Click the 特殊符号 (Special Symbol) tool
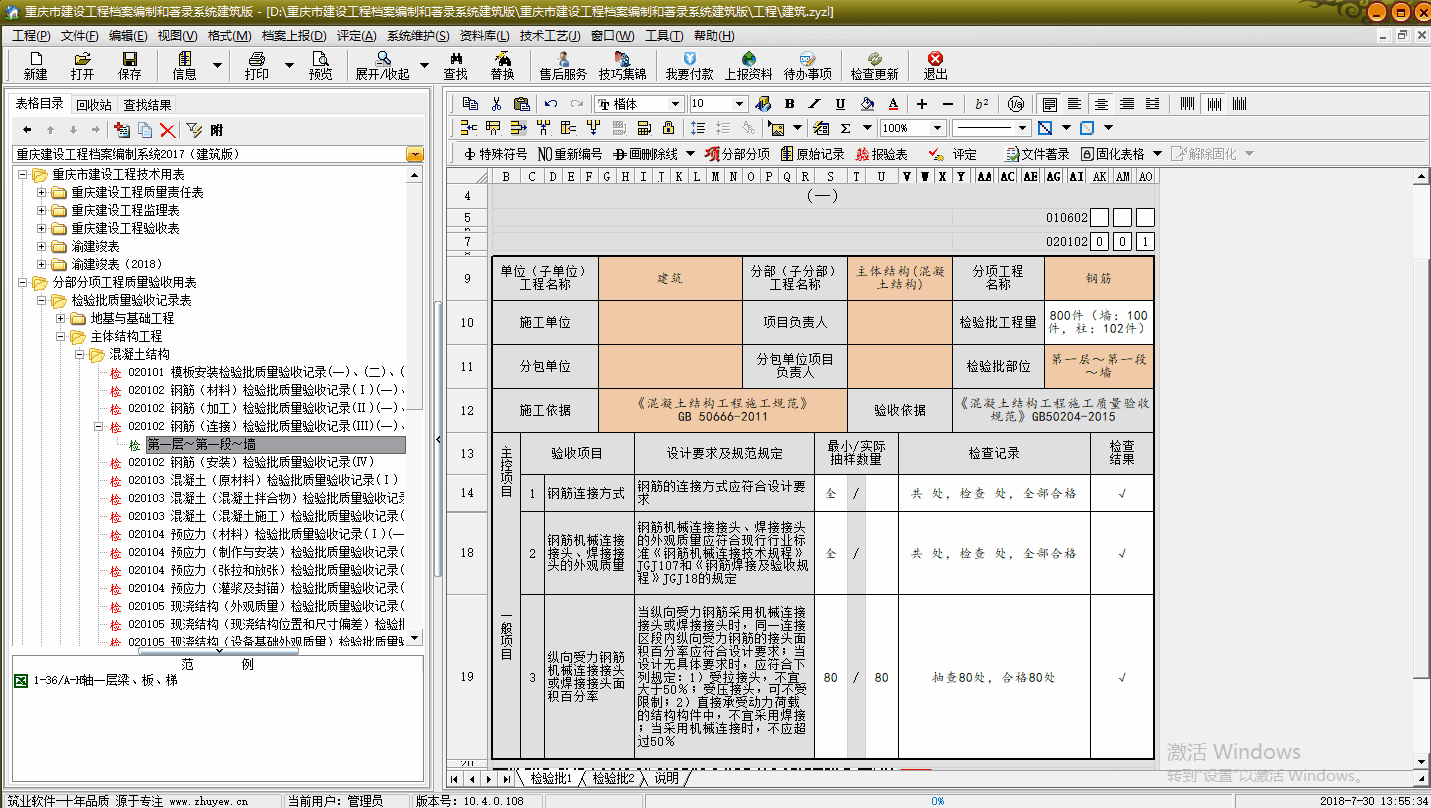Image resolution: width=1431 pixels, height=808 pixels. [495, 154]
